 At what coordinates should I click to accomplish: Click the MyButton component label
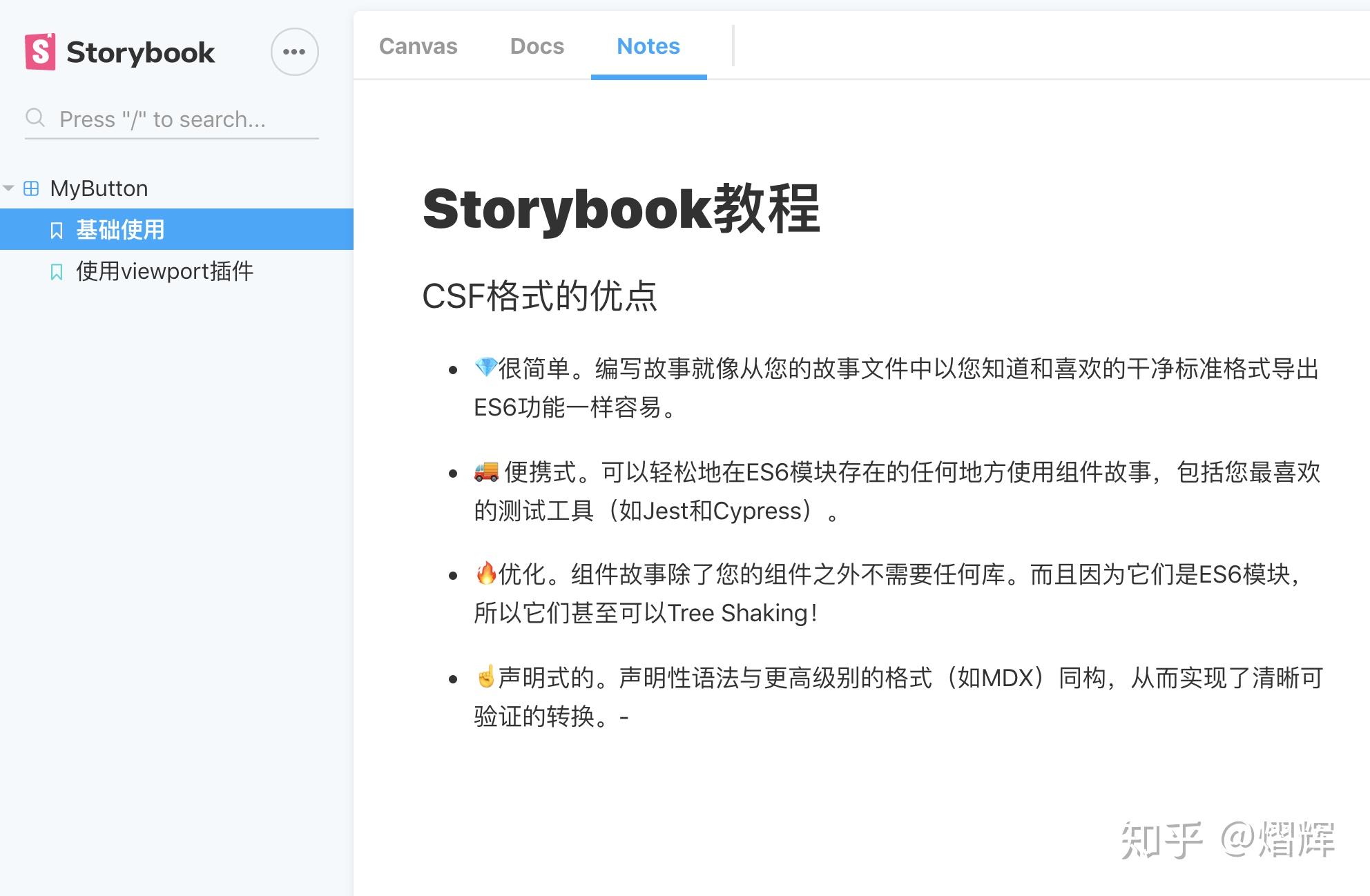pos(99,188)
